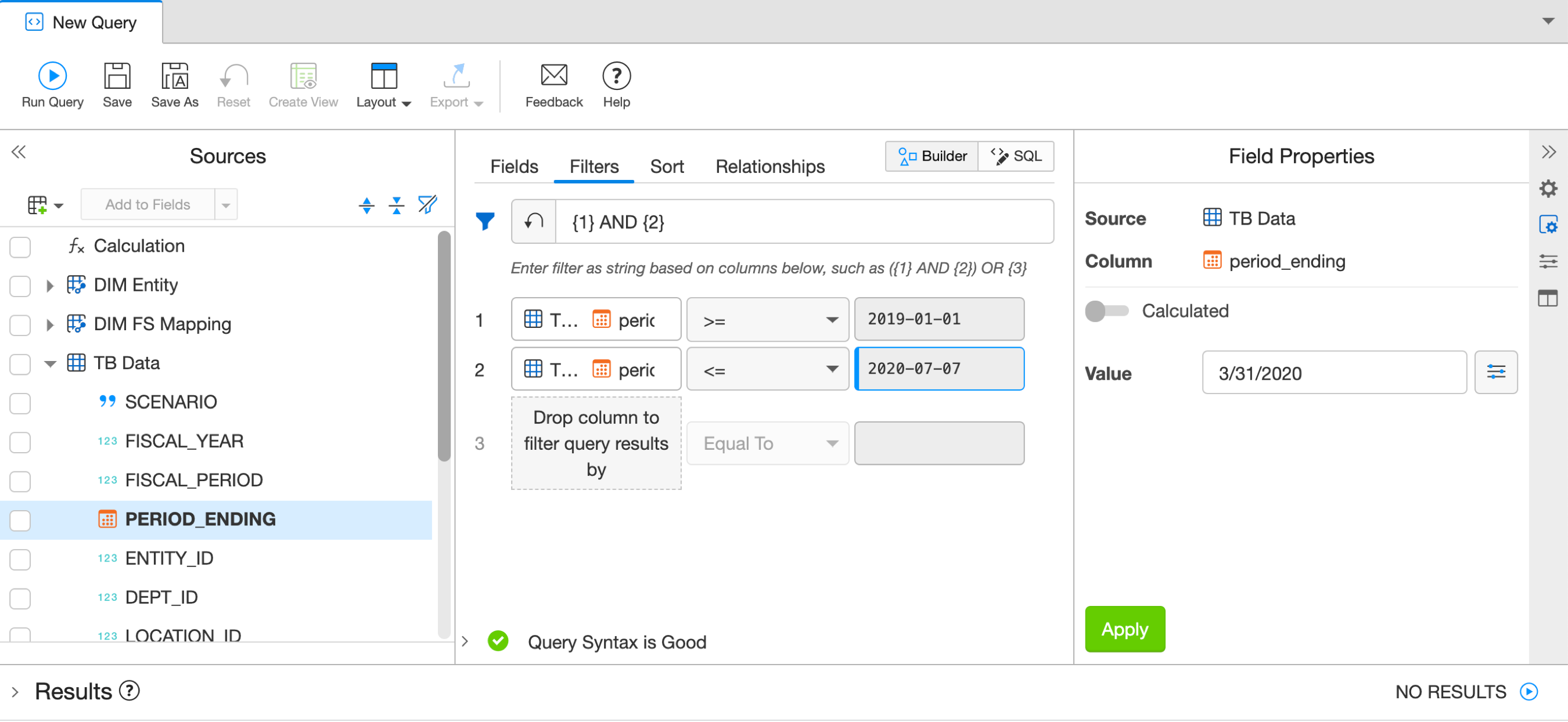Collapse the TB Data tree node
The width and height of the screenshot is (1568, 722).
pyautogui.click(x=50, y=364)
